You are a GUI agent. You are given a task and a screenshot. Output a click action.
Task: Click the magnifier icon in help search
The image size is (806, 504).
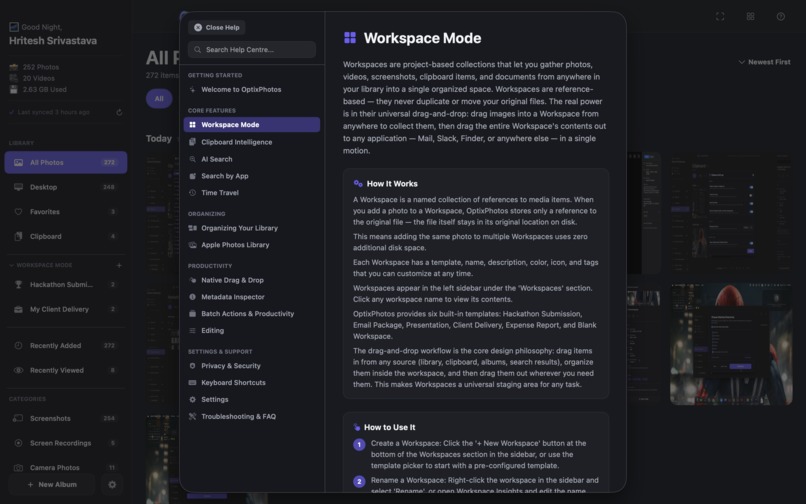pyautogui.click(x=197, y=49)
